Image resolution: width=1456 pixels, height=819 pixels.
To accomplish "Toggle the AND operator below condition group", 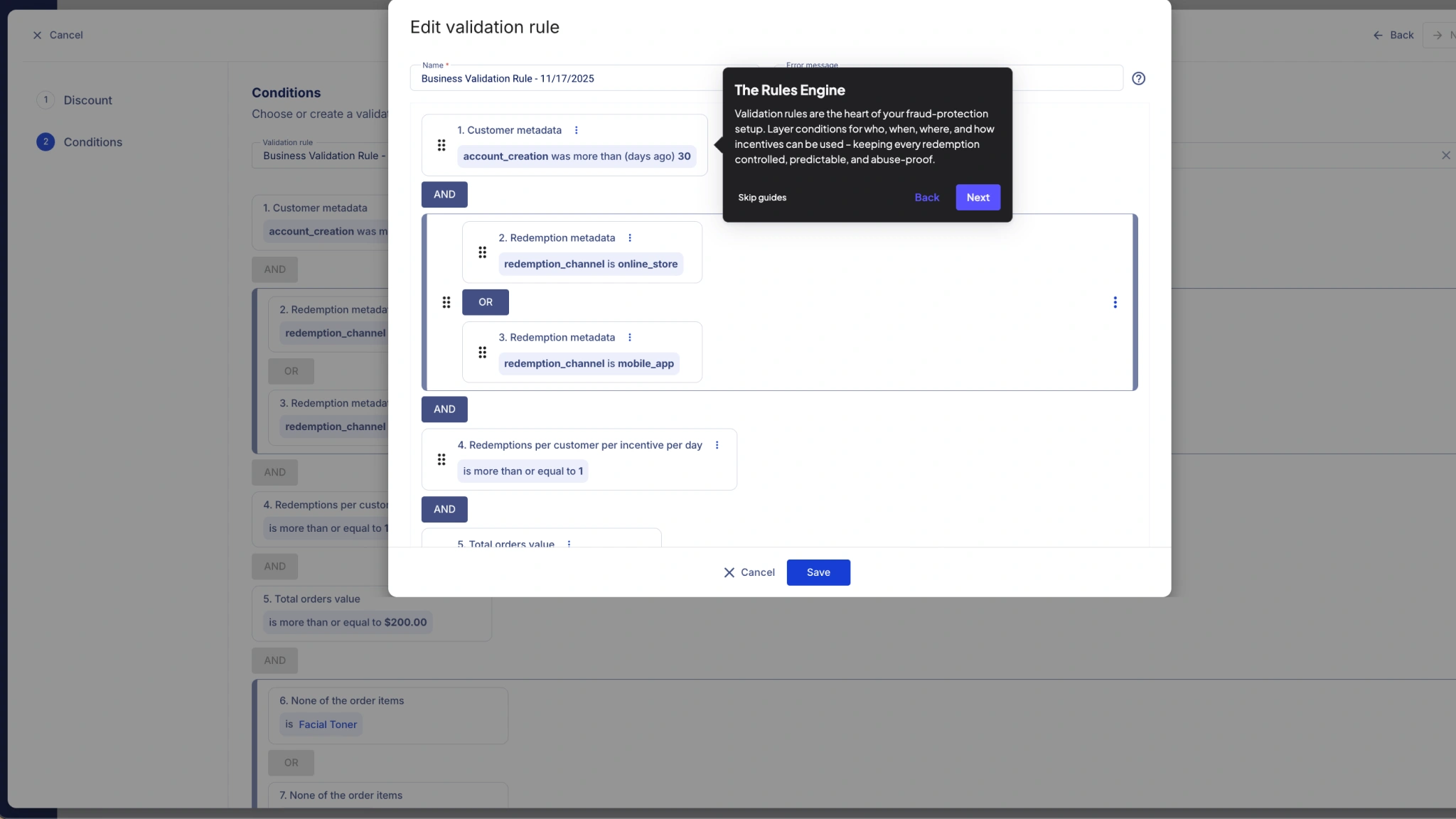I will click(444, 409).
